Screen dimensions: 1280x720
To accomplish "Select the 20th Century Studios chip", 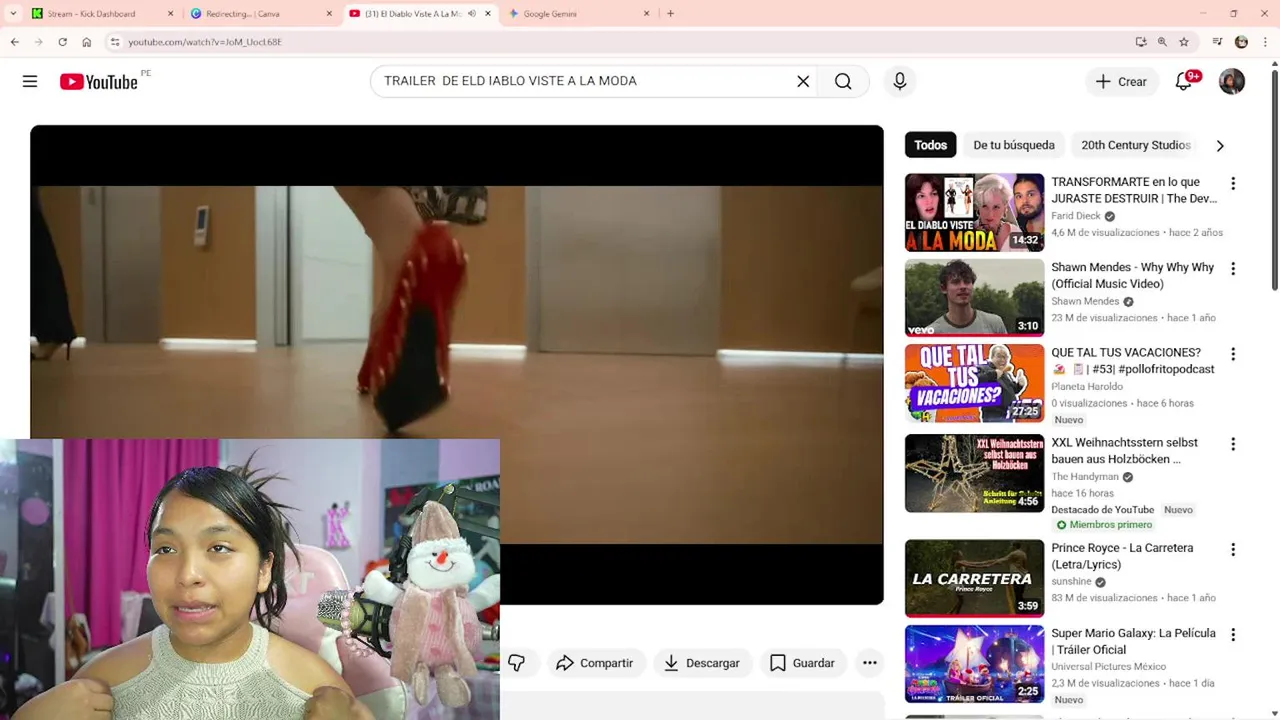I will [x=1136, y=145].
